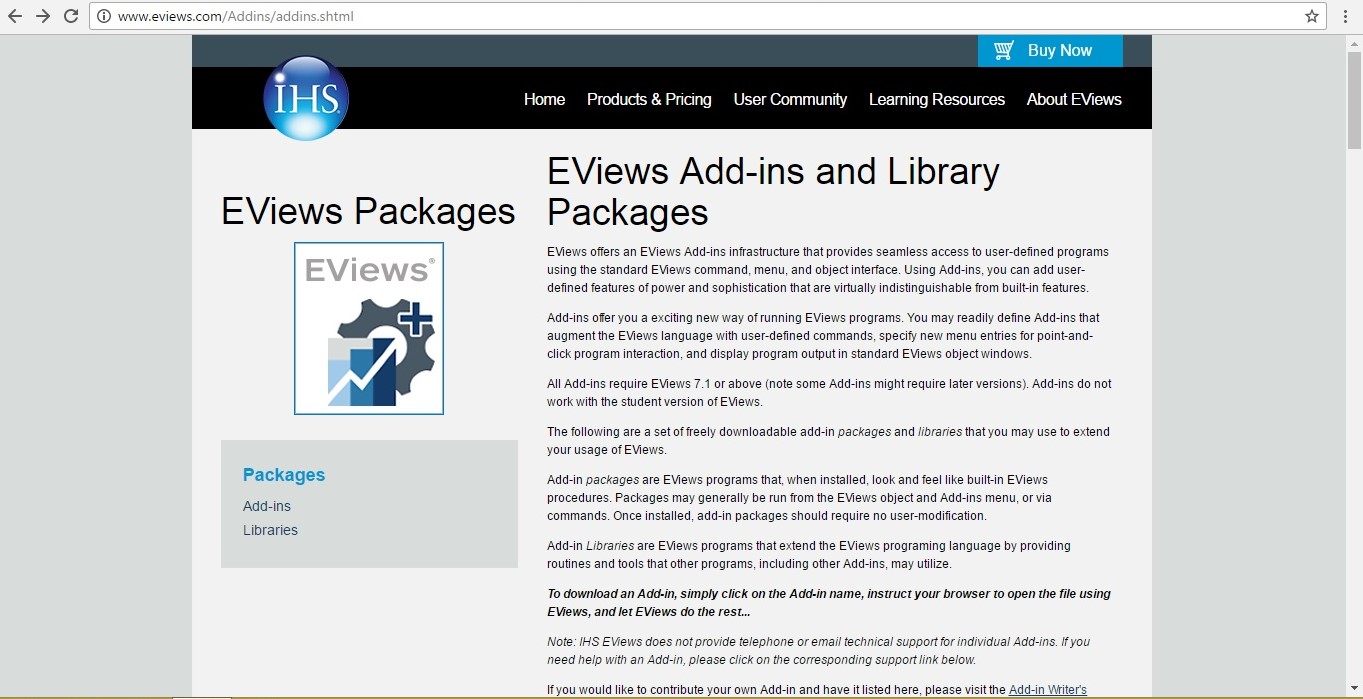Click the EViews add-ins package image

369,328
